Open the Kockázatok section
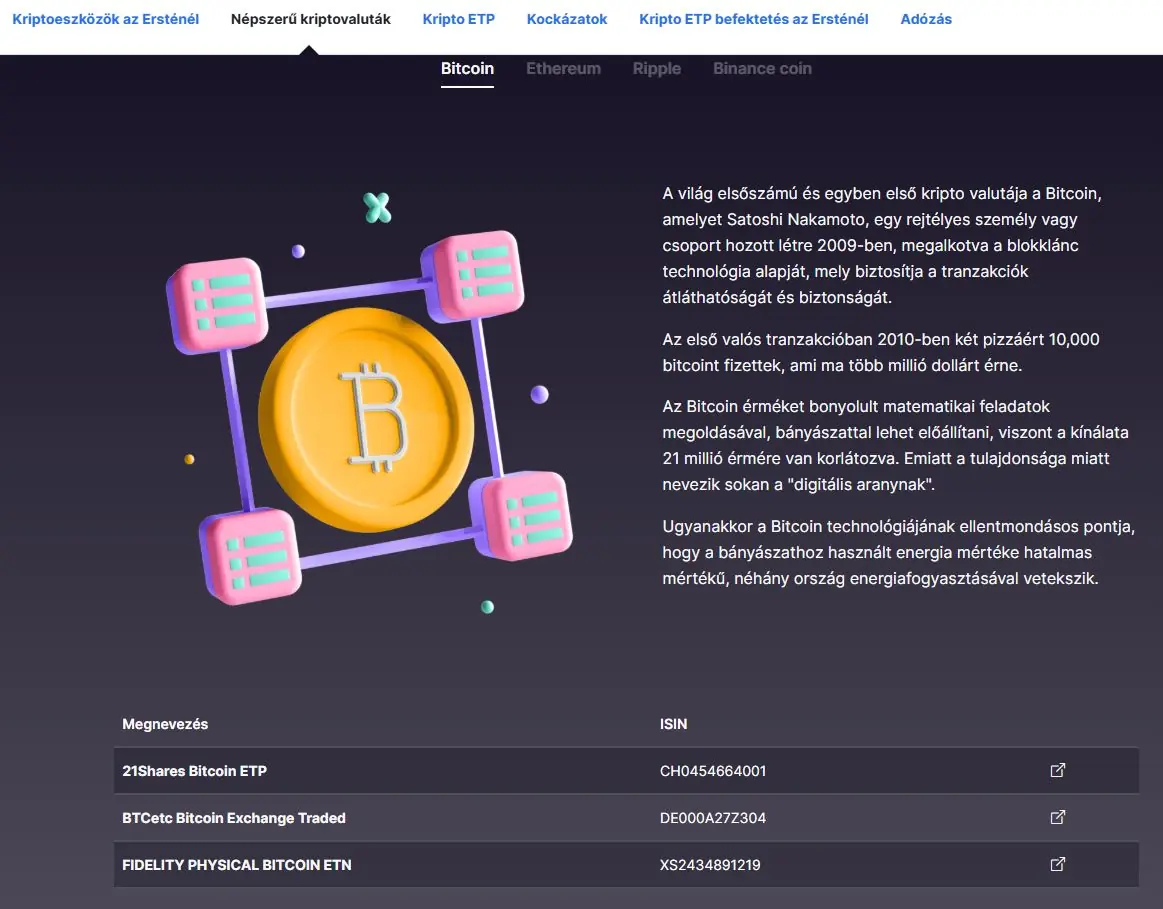1163x909 pixels. pyautogui.click(x=567, y=19)
